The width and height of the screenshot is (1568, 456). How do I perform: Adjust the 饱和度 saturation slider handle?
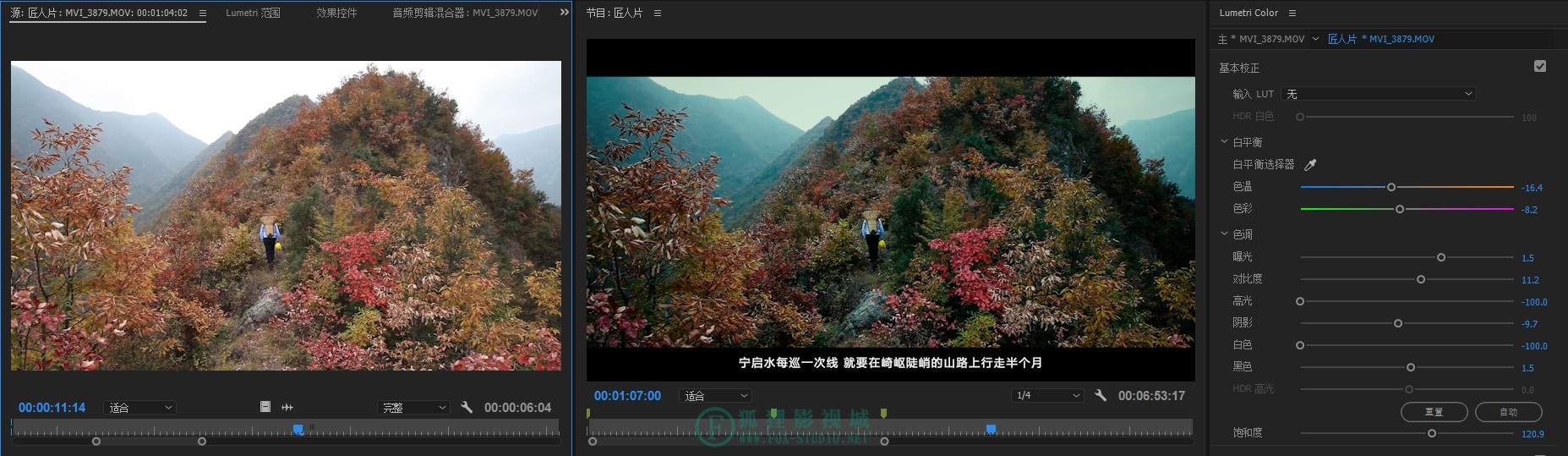click(1432, 433)
